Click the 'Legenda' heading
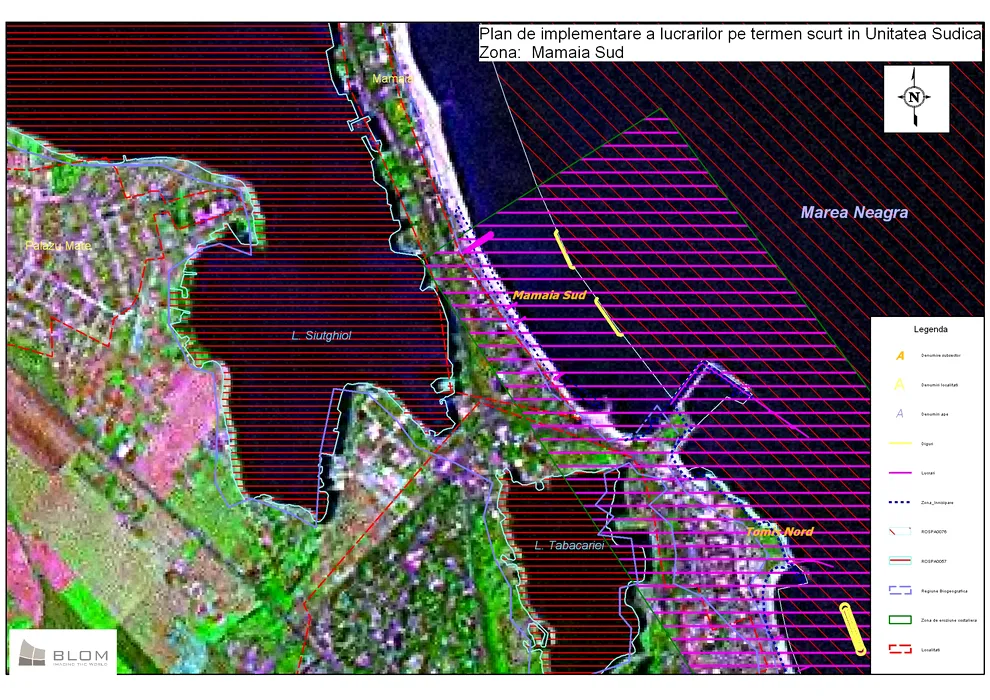The image size is (990, 700). tap(930, 328)
